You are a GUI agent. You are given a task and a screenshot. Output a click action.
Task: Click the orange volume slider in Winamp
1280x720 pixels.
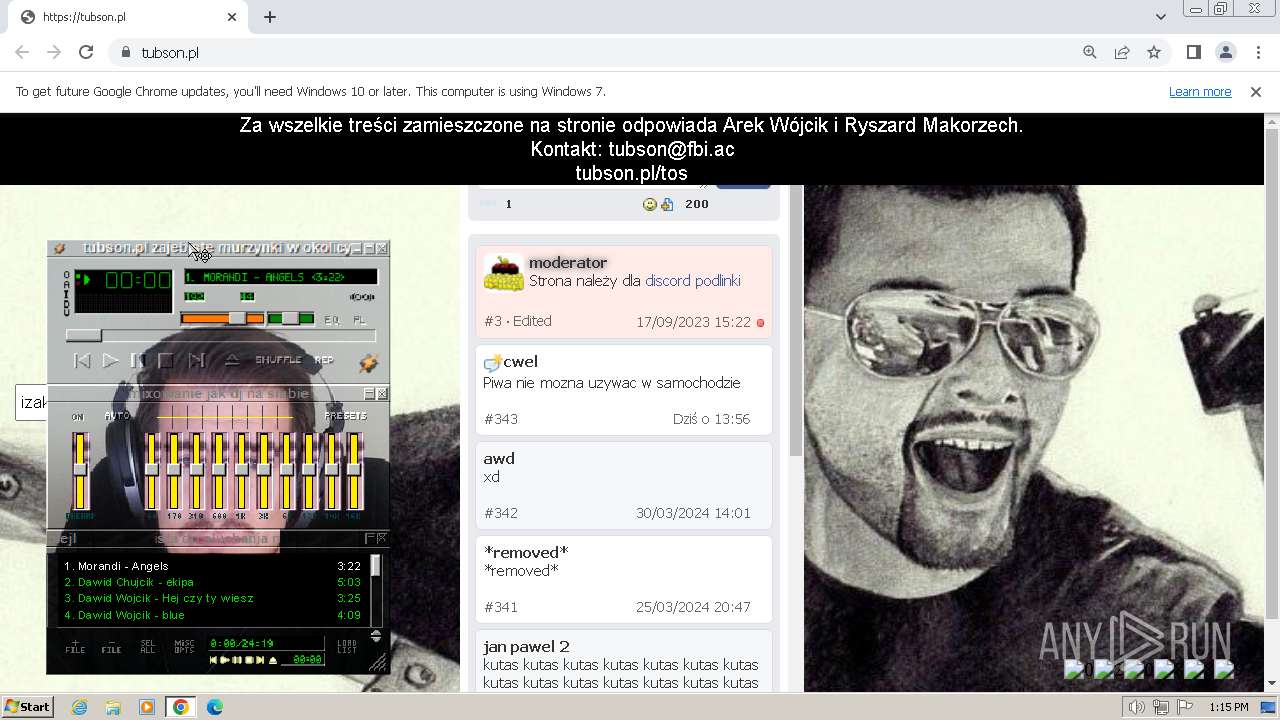[x=222, y=319]
